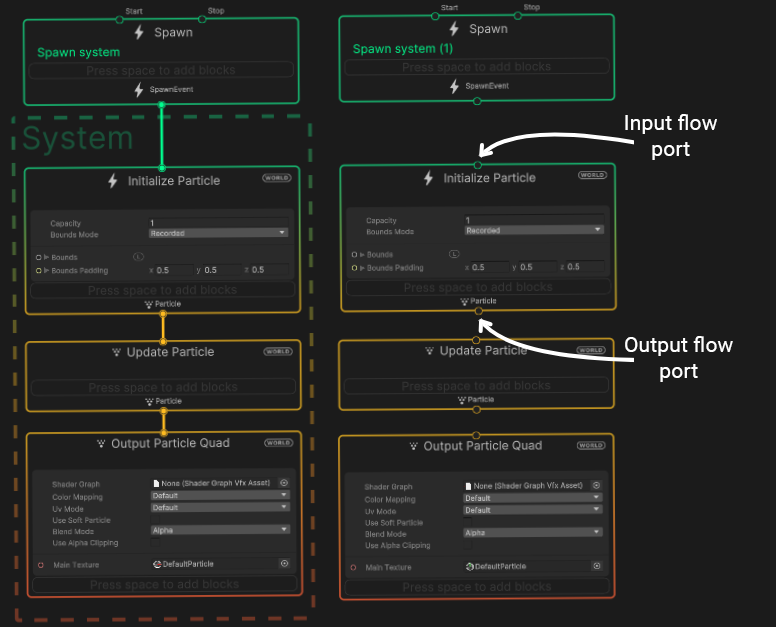Click the Initialize Particle input flow port in Spawn system (1)
The width and height of the screenshot is (776, 627).
[x=478, y=164]
